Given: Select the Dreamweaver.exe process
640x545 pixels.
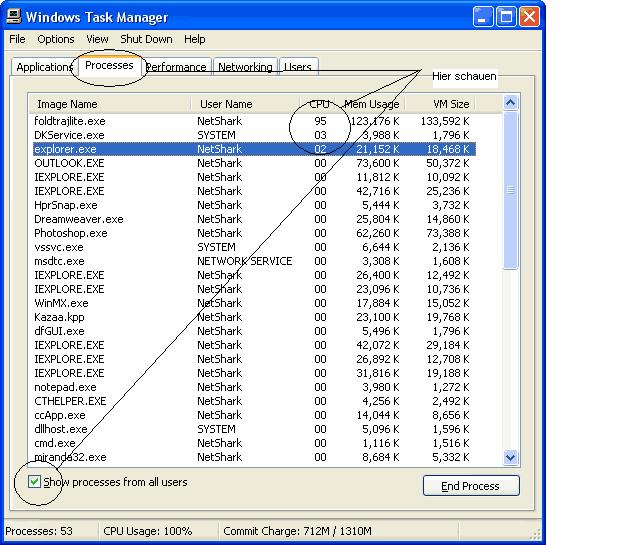Looking at the screenshot, I should pyautogui.click(x=254, y=219).
